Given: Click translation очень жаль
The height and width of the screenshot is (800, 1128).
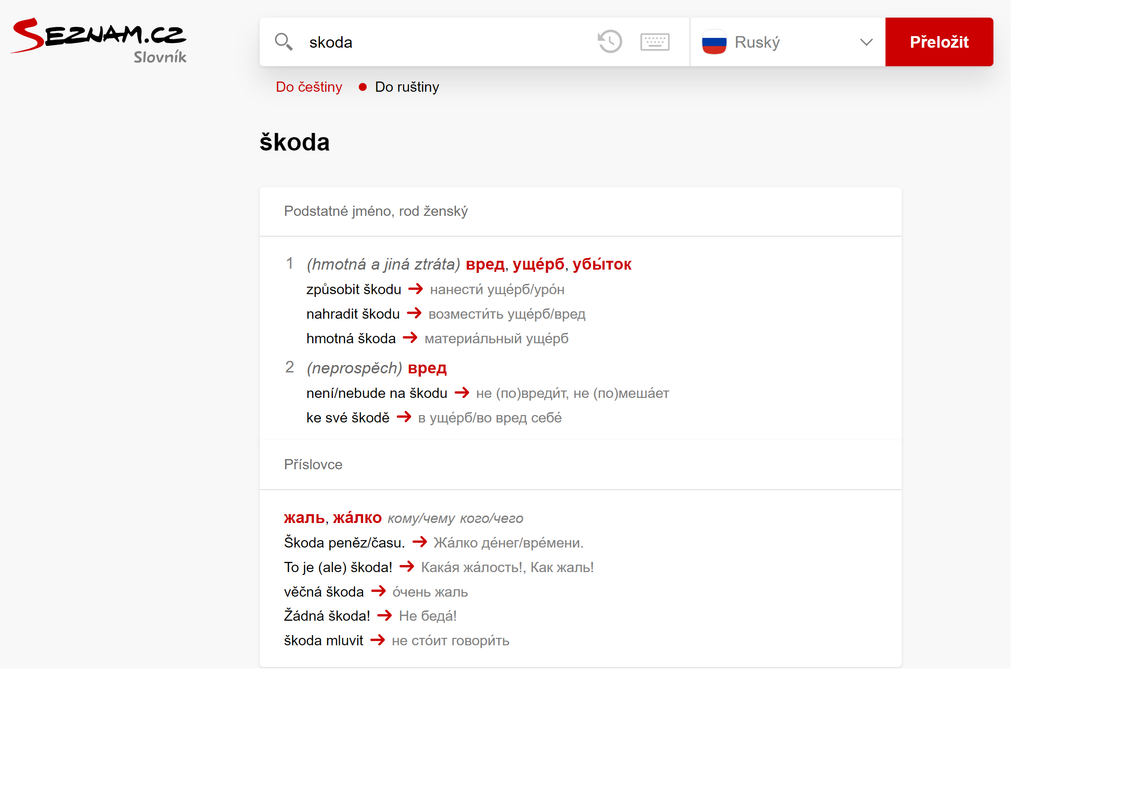Looking at the screenshot, I should point(429,591).
